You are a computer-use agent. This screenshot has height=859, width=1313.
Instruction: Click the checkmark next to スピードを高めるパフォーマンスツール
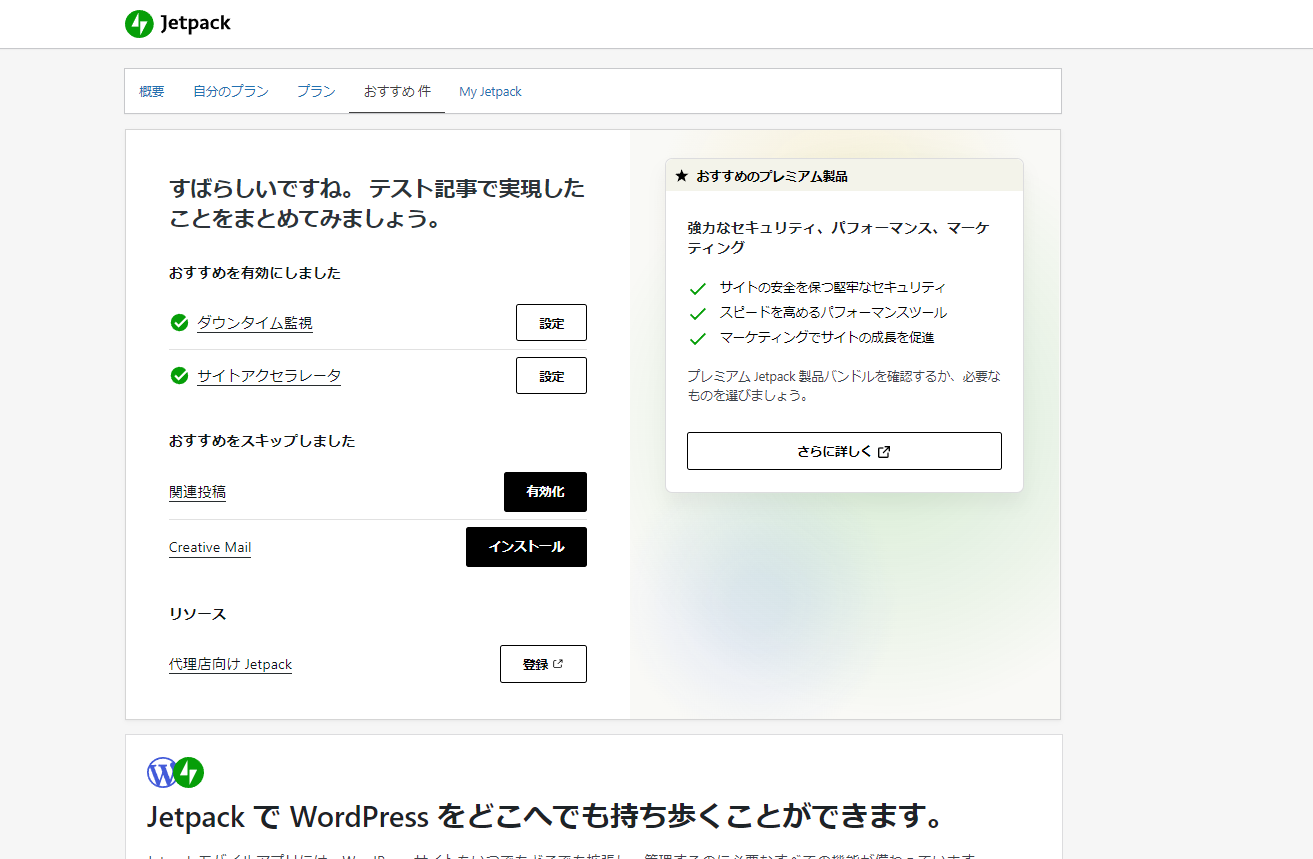pos(698,313)
